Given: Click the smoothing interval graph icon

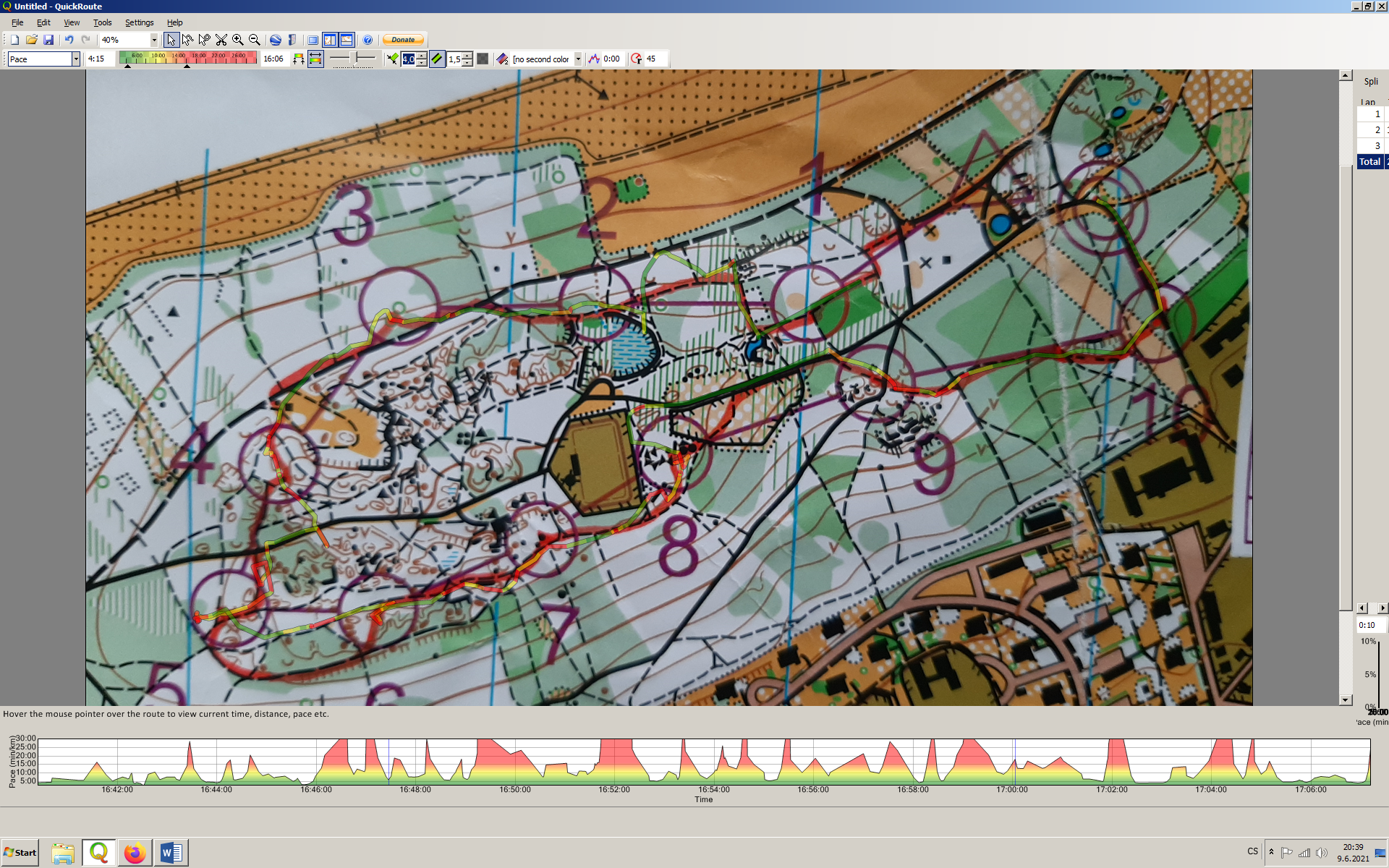Looking at the screenshot, I should click(x=593, y=59).
